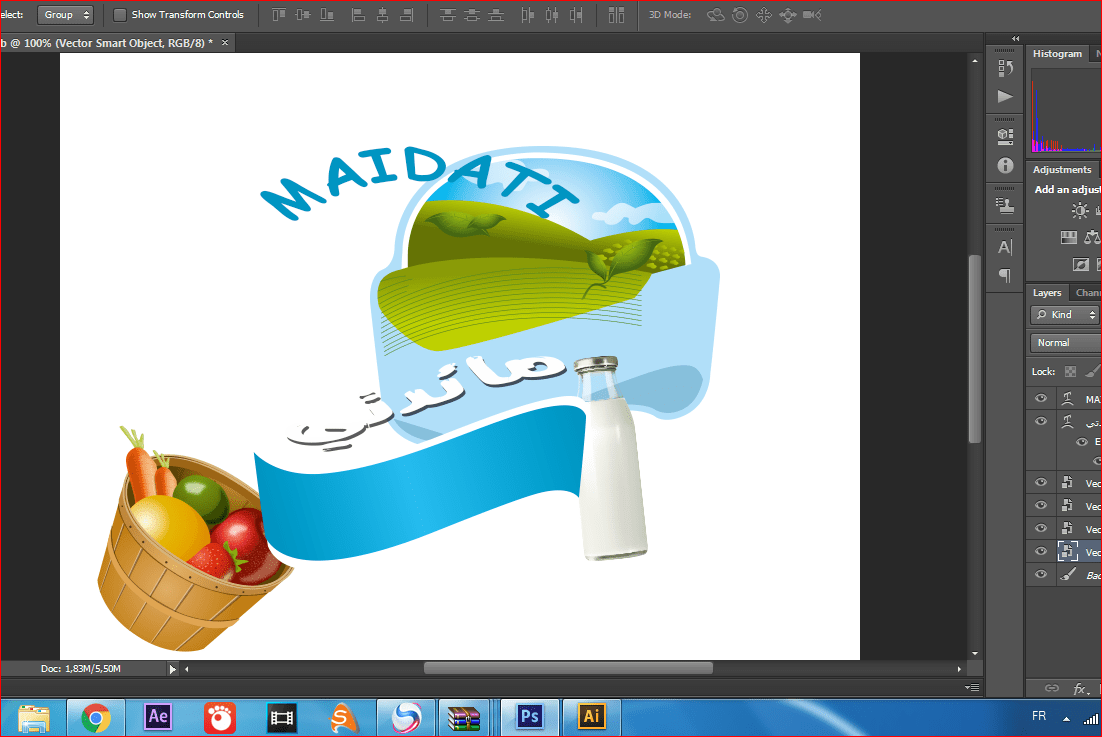Image resolution: width=1102 pixels, height=737 pixels.
Task: Open Adobe Illustrator from the taskbar
Action: (x=592, y=717)
